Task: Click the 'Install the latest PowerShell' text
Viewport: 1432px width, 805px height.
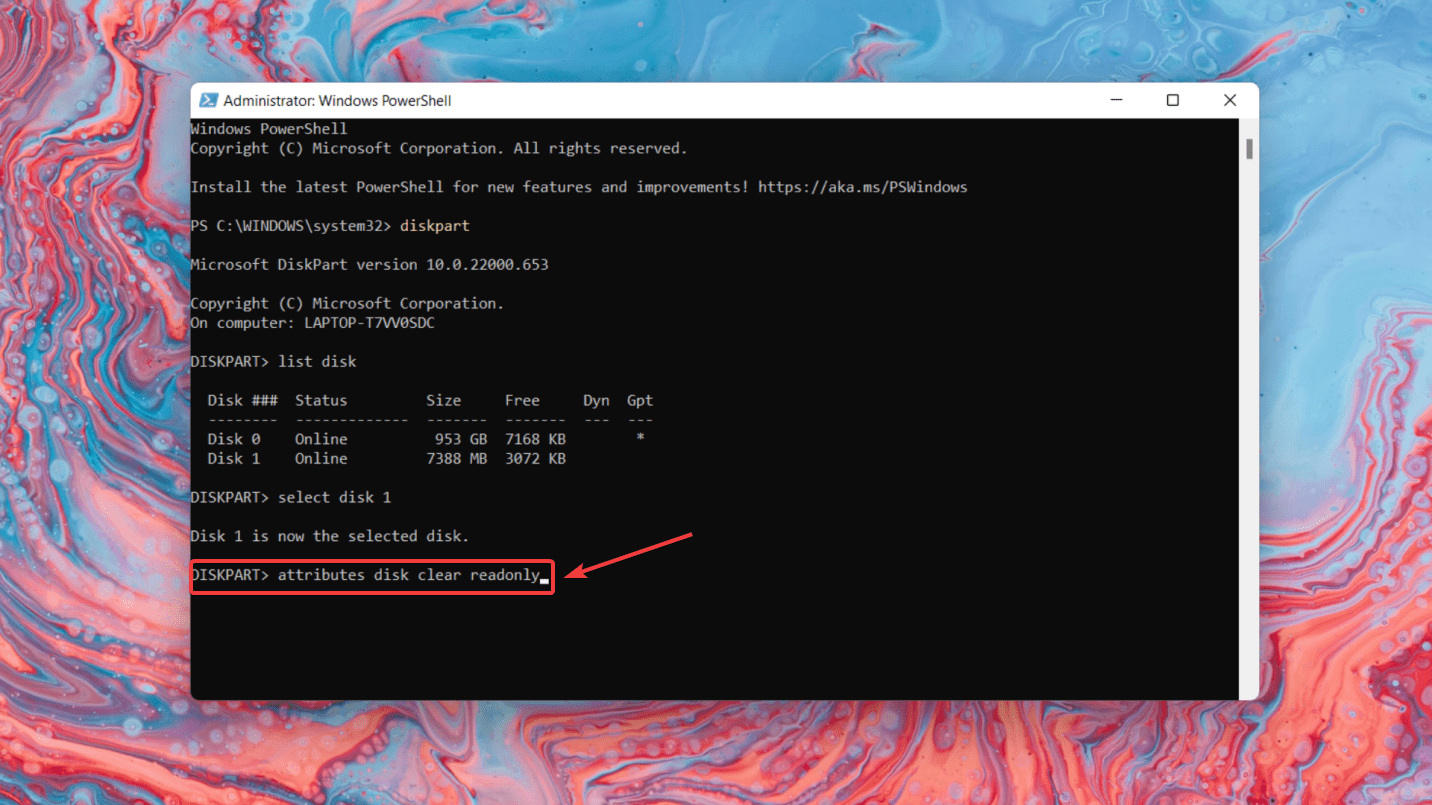Action: [x=317, y=187]
